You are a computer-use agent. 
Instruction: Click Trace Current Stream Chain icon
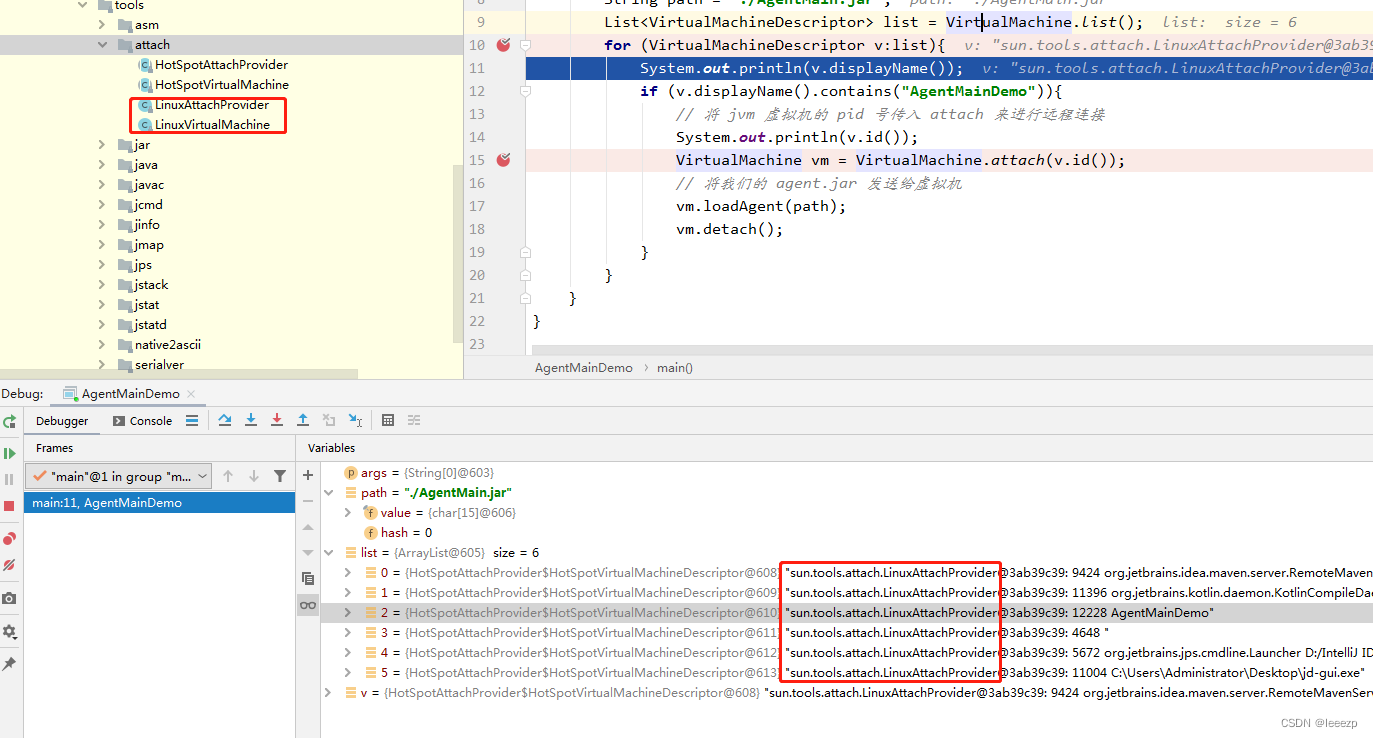[414, 421]
